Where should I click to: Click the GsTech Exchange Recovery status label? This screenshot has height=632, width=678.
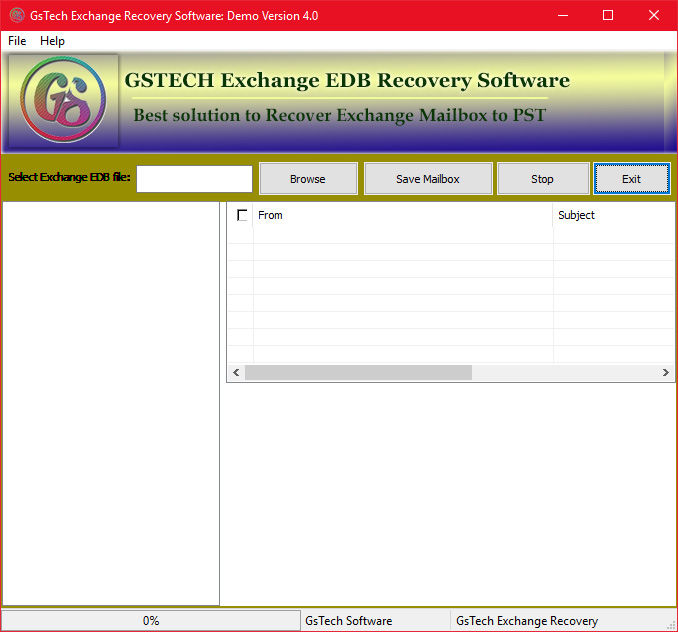click(527, 621)
